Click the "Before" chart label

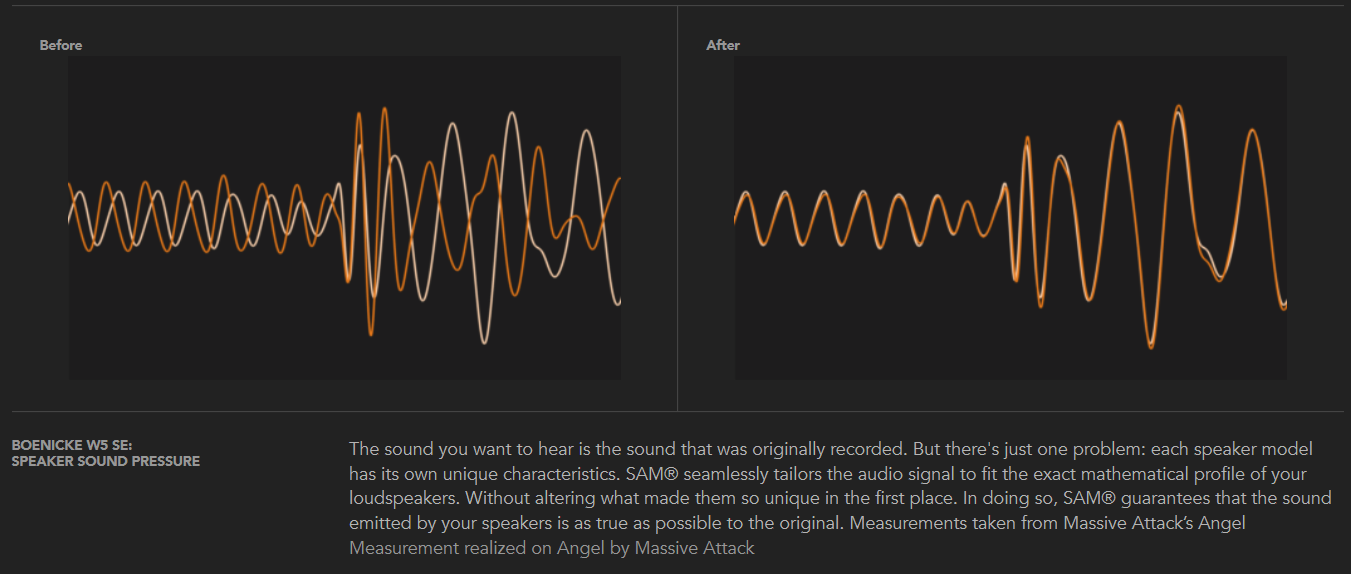pyautogui.click(x=60, y=45)
